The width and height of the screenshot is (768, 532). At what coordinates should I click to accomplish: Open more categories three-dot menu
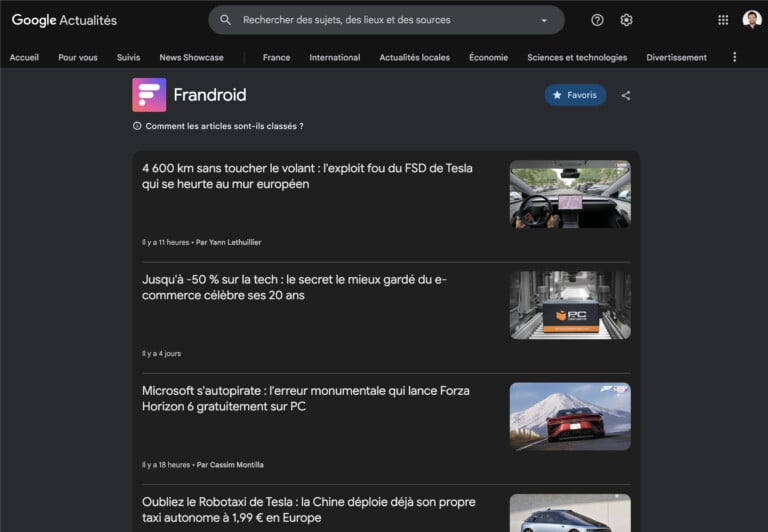(734, 57)
